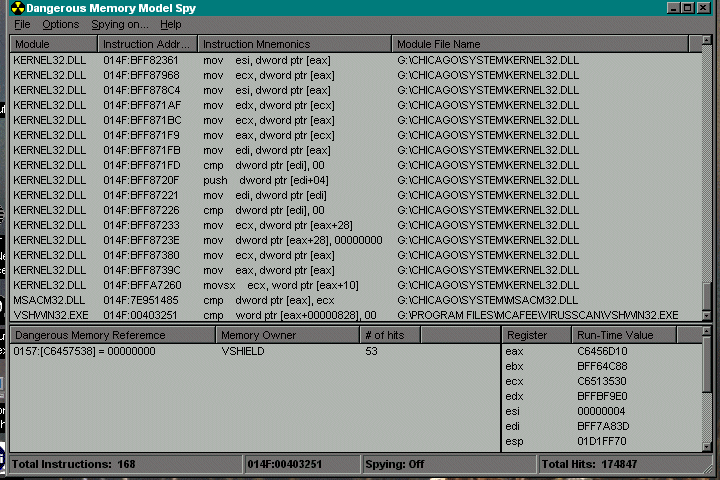This screenshot has width=720, height=480.
Task: Click the value C6456D10 for eax
Action: (602, 351)
